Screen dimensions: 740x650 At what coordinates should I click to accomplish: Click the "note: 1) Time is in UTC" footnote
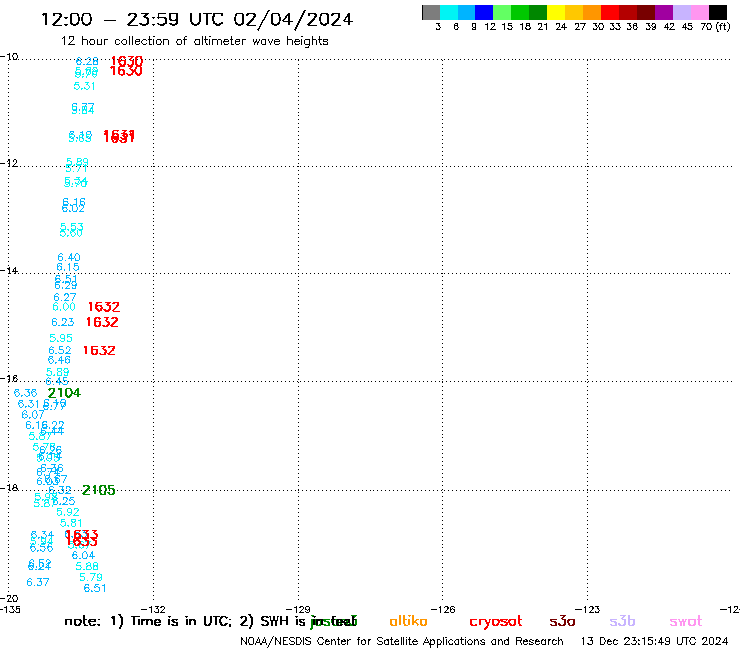148,621
